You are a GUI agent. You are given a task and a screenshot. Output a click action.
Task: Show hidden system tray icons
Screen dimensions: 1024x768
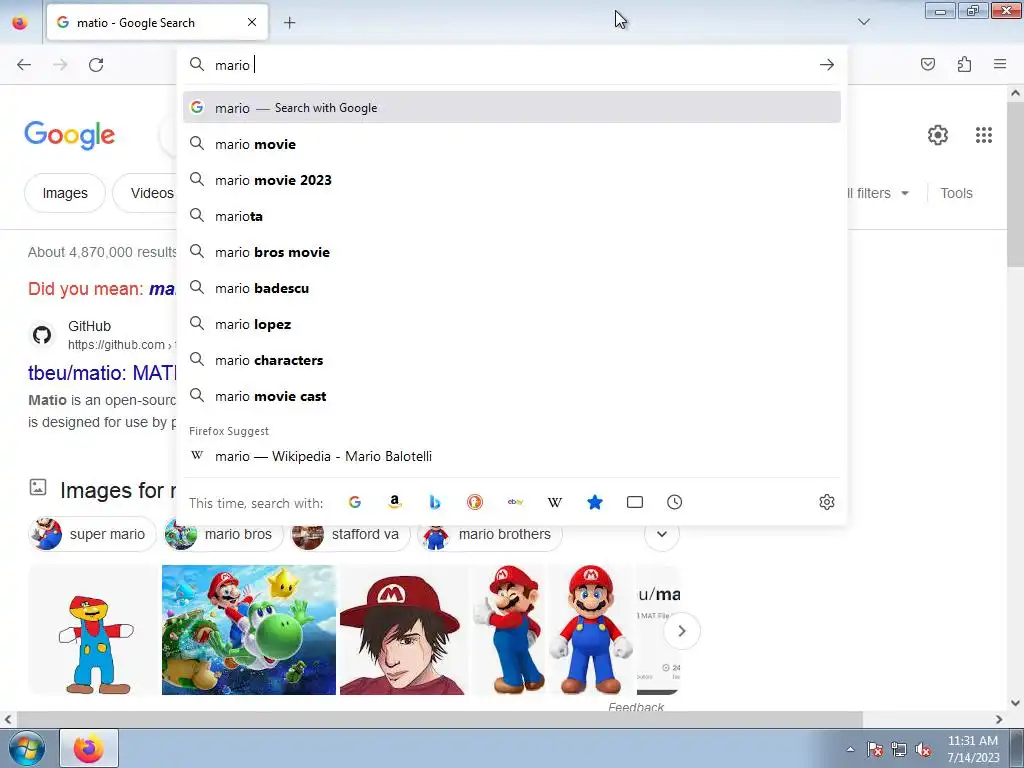[850, 749]
